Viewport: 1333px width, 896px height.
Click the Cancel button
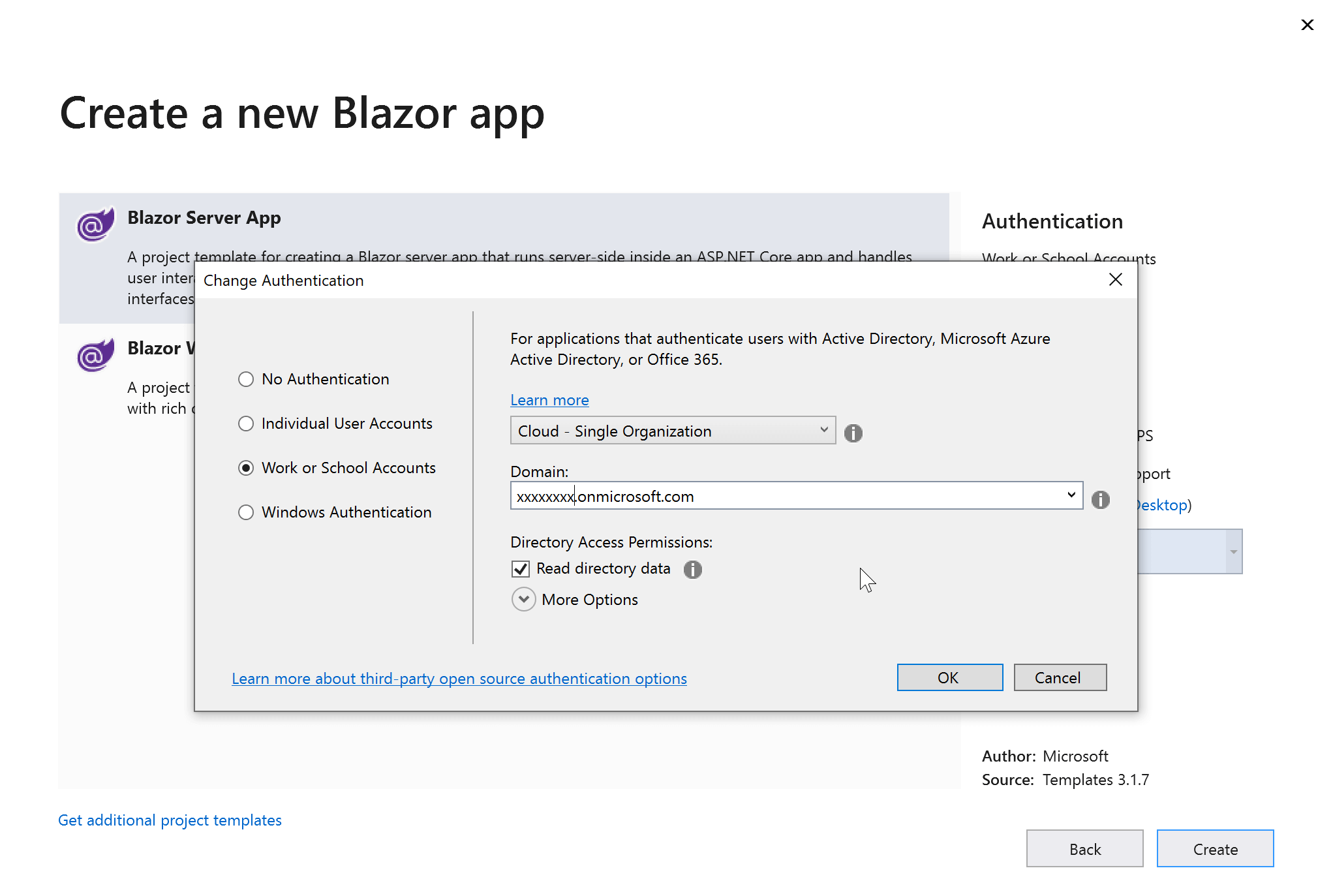[x=1060, y=677]
